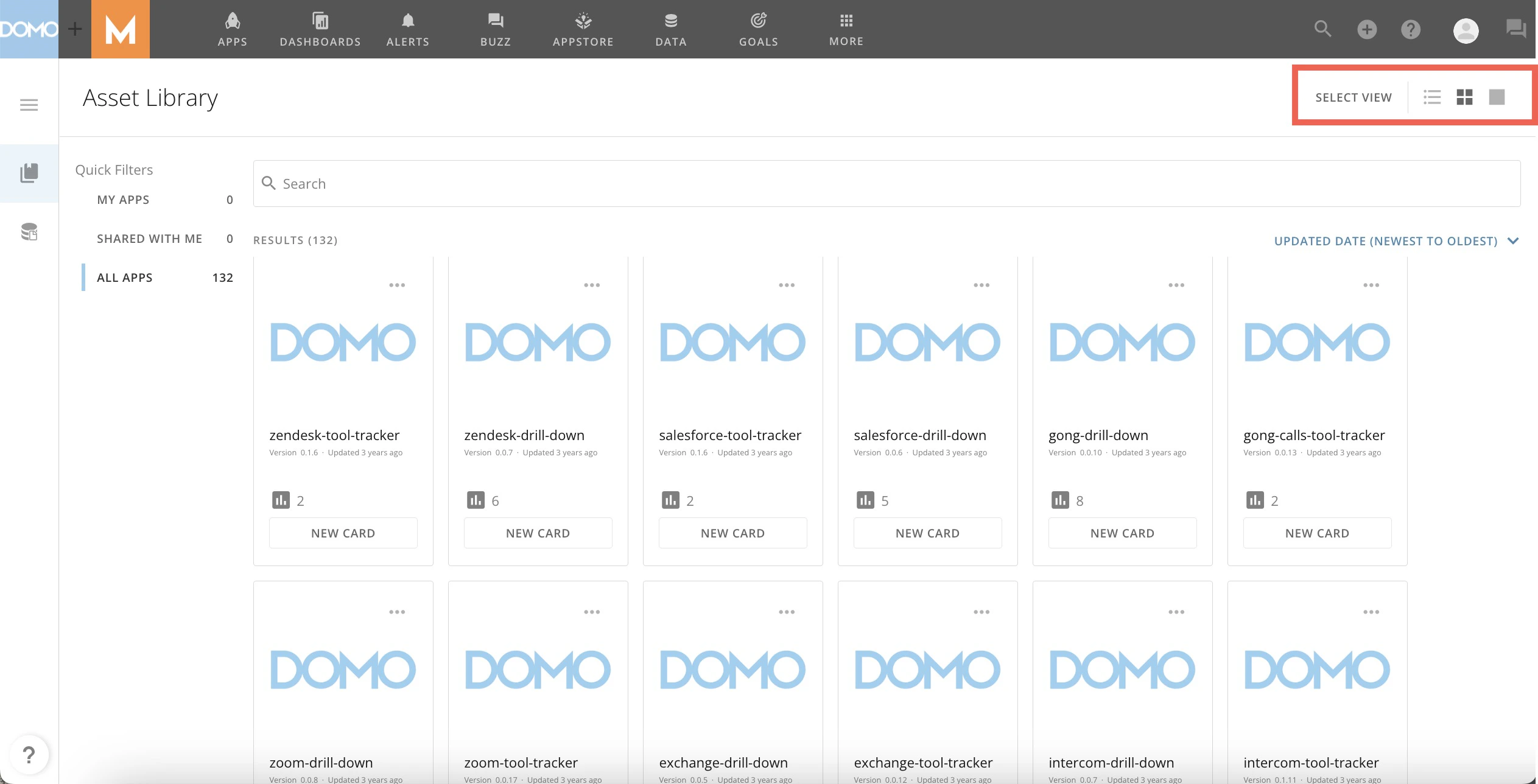Switch to list view
The image size is (1538, 784).
click(x=1432, y=97)
